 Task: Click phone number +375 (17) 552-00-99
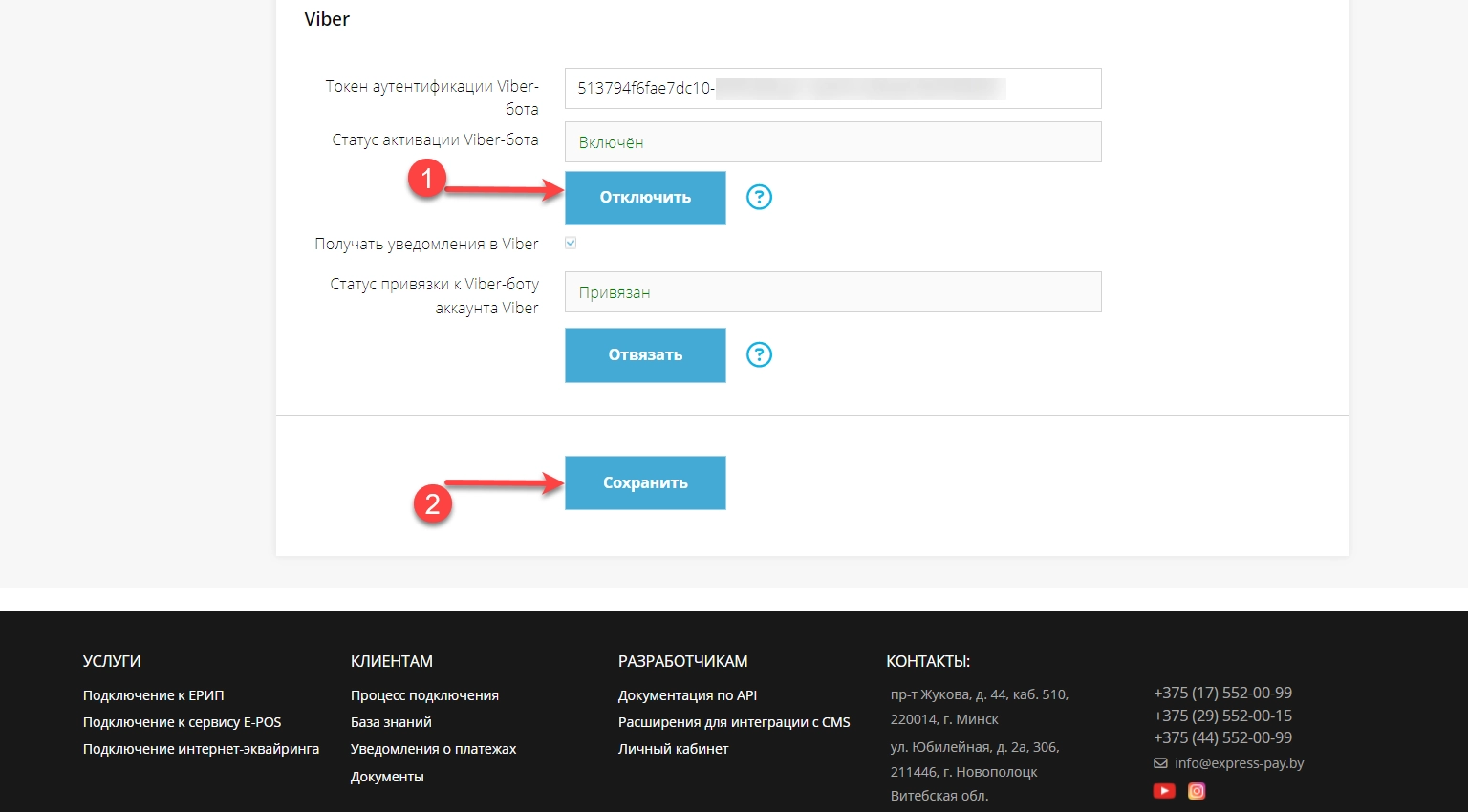[1222, 693]
